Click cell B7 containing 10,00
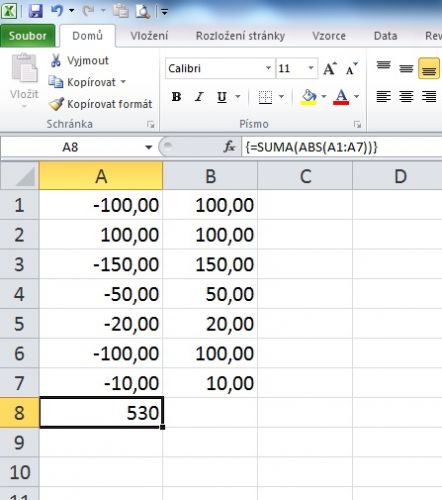The width and height of the screenshot is (442, 500). (210, 383)
